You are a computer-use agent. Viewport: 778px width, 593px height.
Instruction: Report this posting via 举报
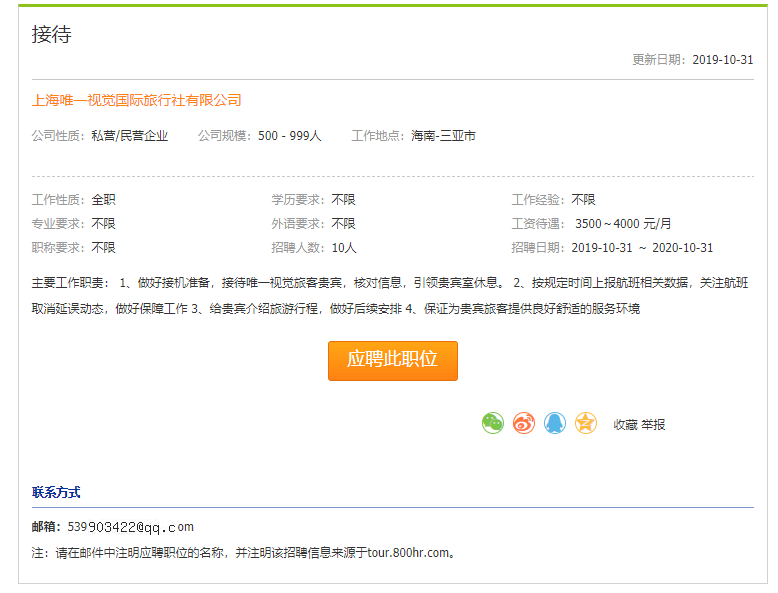coord(653,424)
